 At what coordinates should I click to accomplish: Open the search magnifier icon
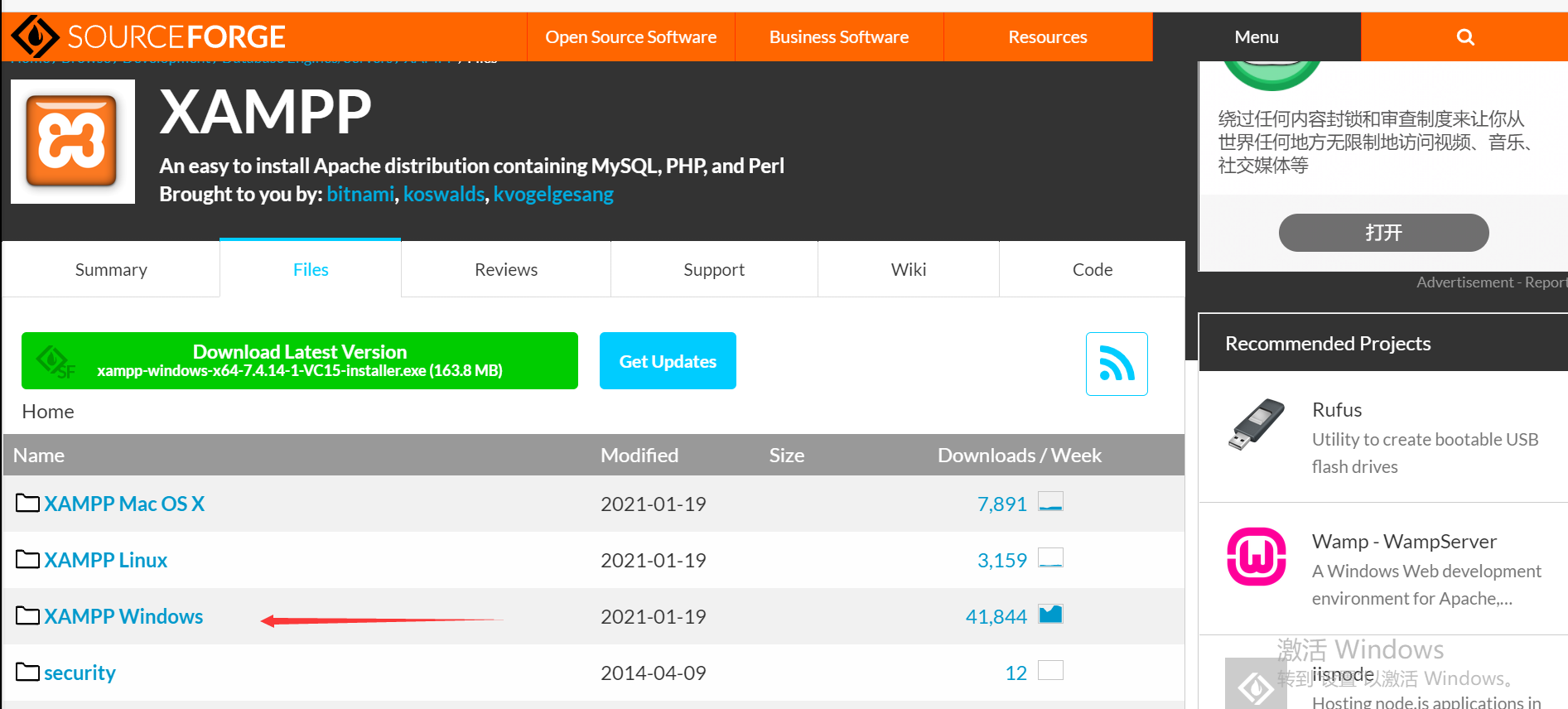coord(1465,37)
